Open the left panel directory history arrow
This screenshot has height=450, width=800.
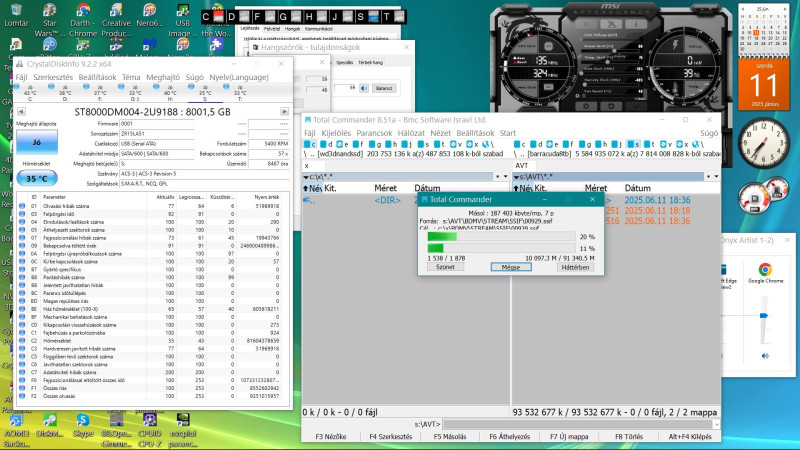[x=506, y=177]
